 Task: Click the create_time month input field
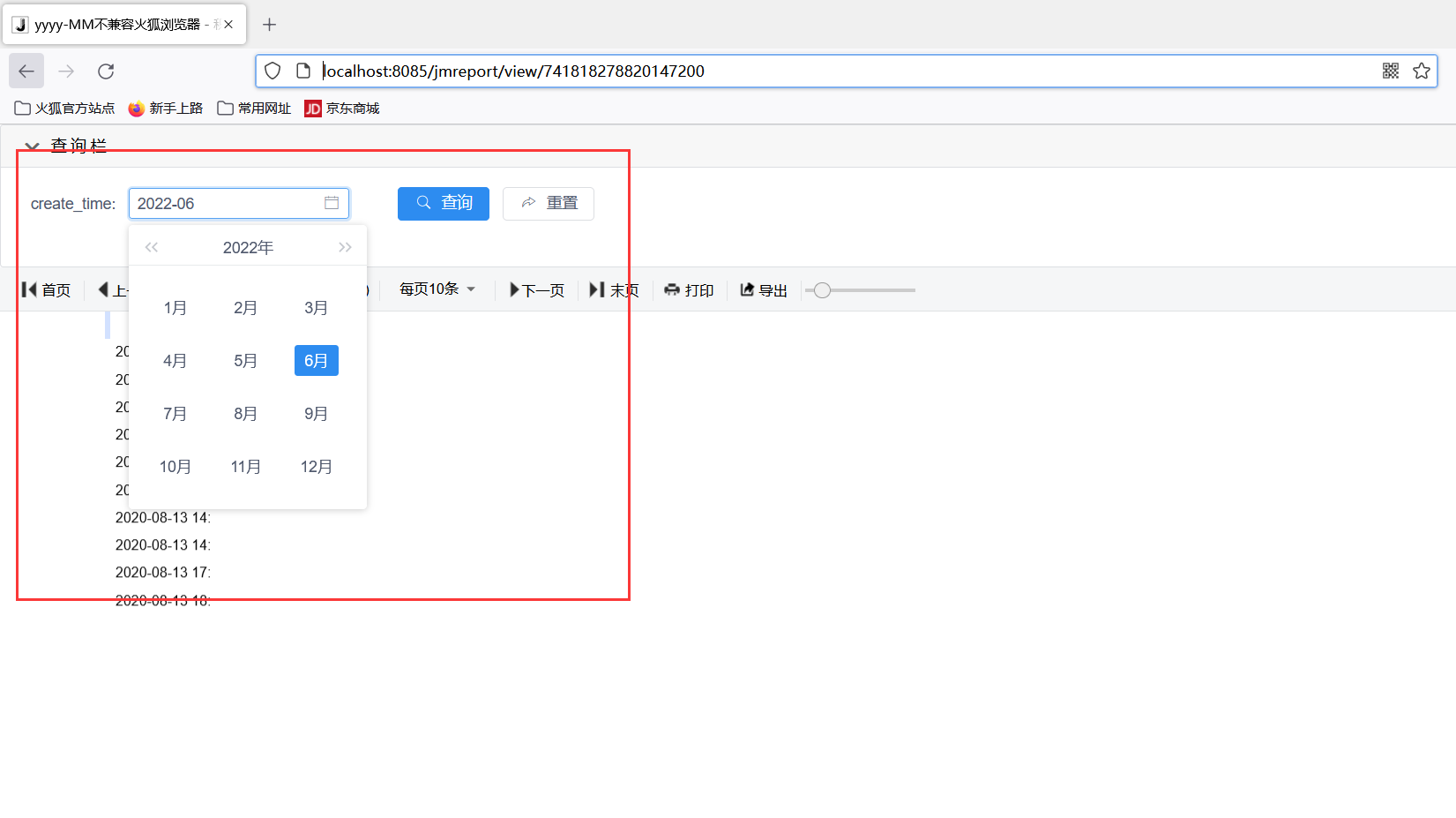[x=239, y=203]
